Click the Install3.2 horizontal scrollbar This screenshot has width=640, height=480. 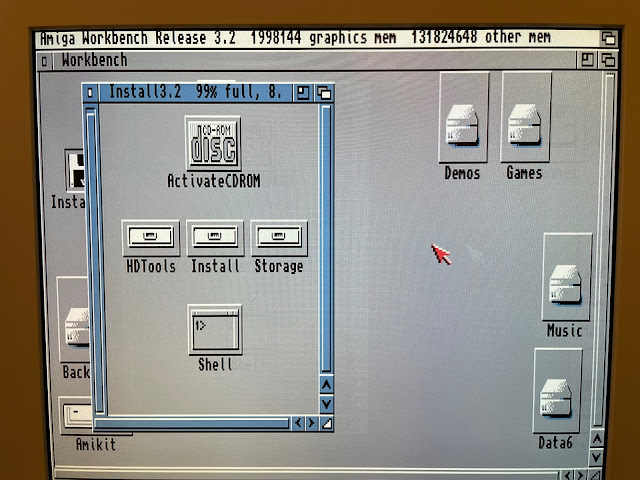[192, 424]
